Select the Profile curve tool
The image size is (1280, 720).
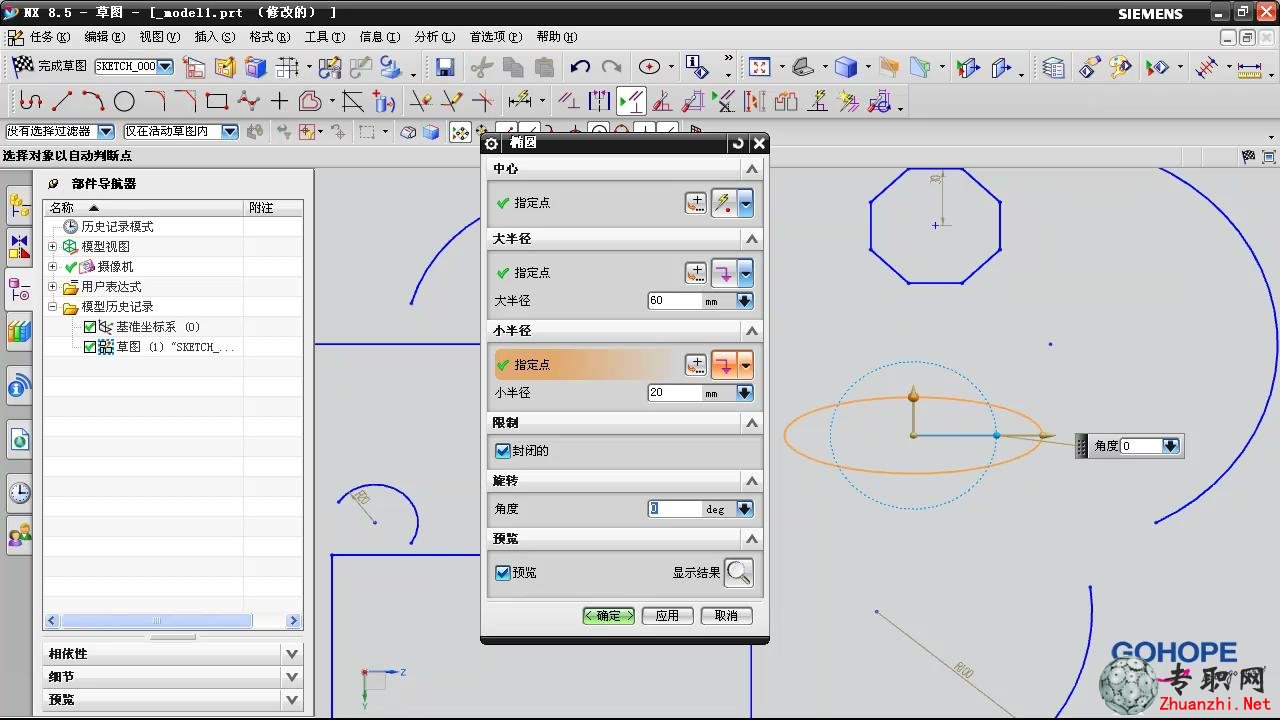pyautogui.click(x=30, y=101)
